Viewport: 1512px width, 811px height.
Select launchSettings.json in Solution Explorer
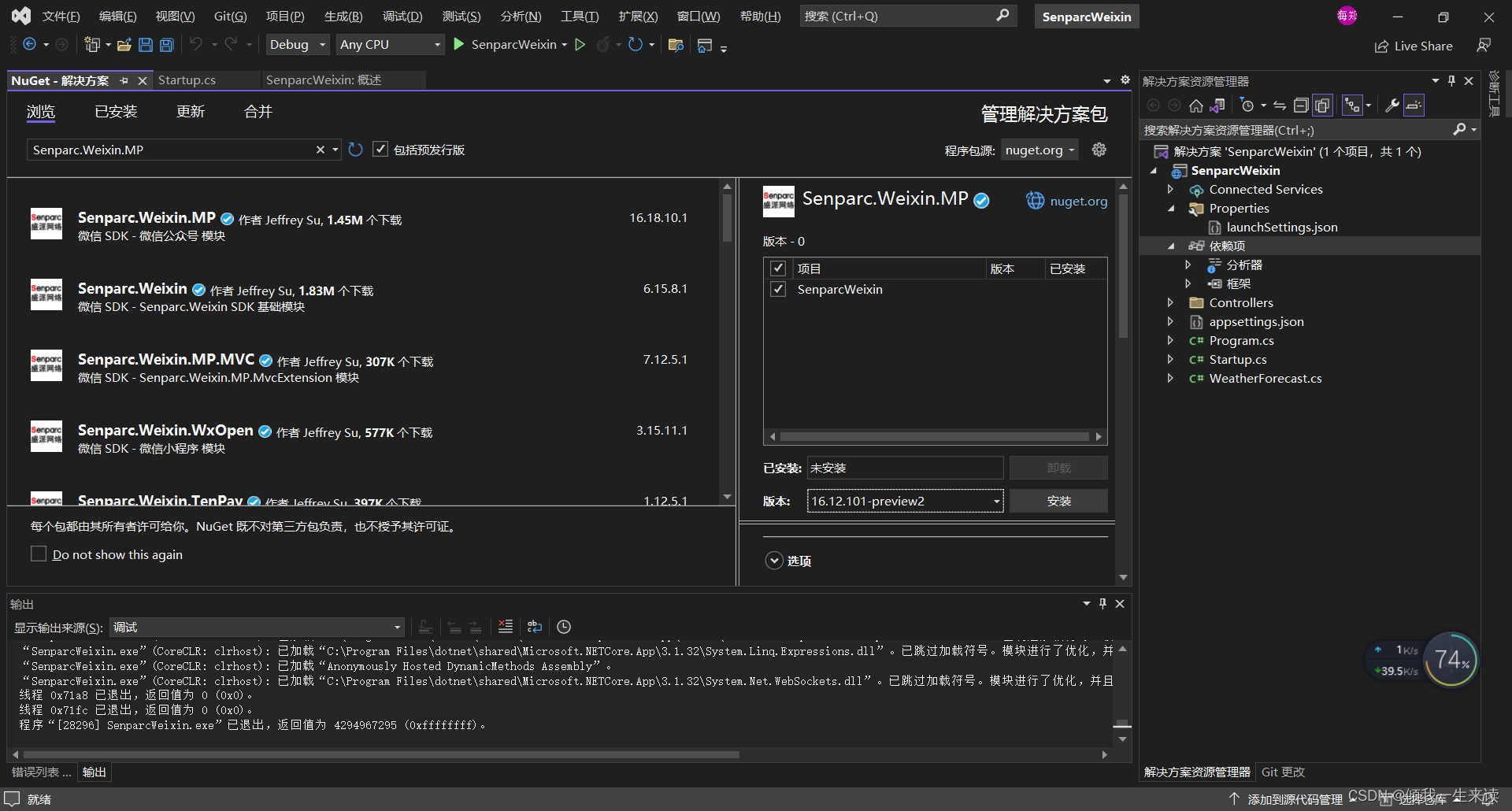(1281, 227)
